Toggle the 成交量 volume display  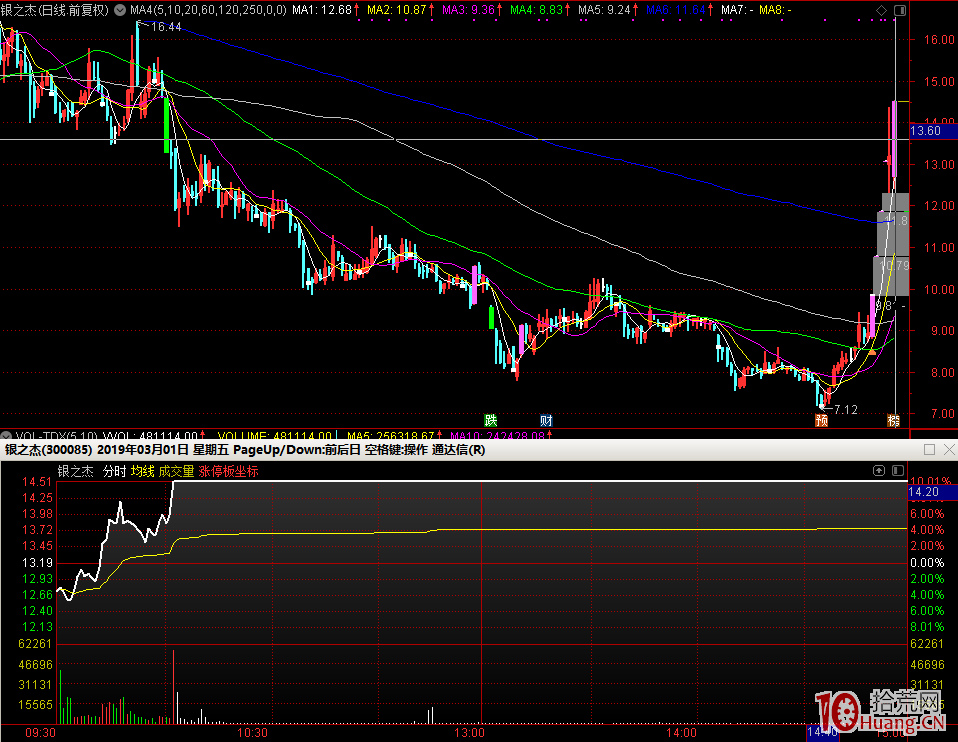pos(176,471)
